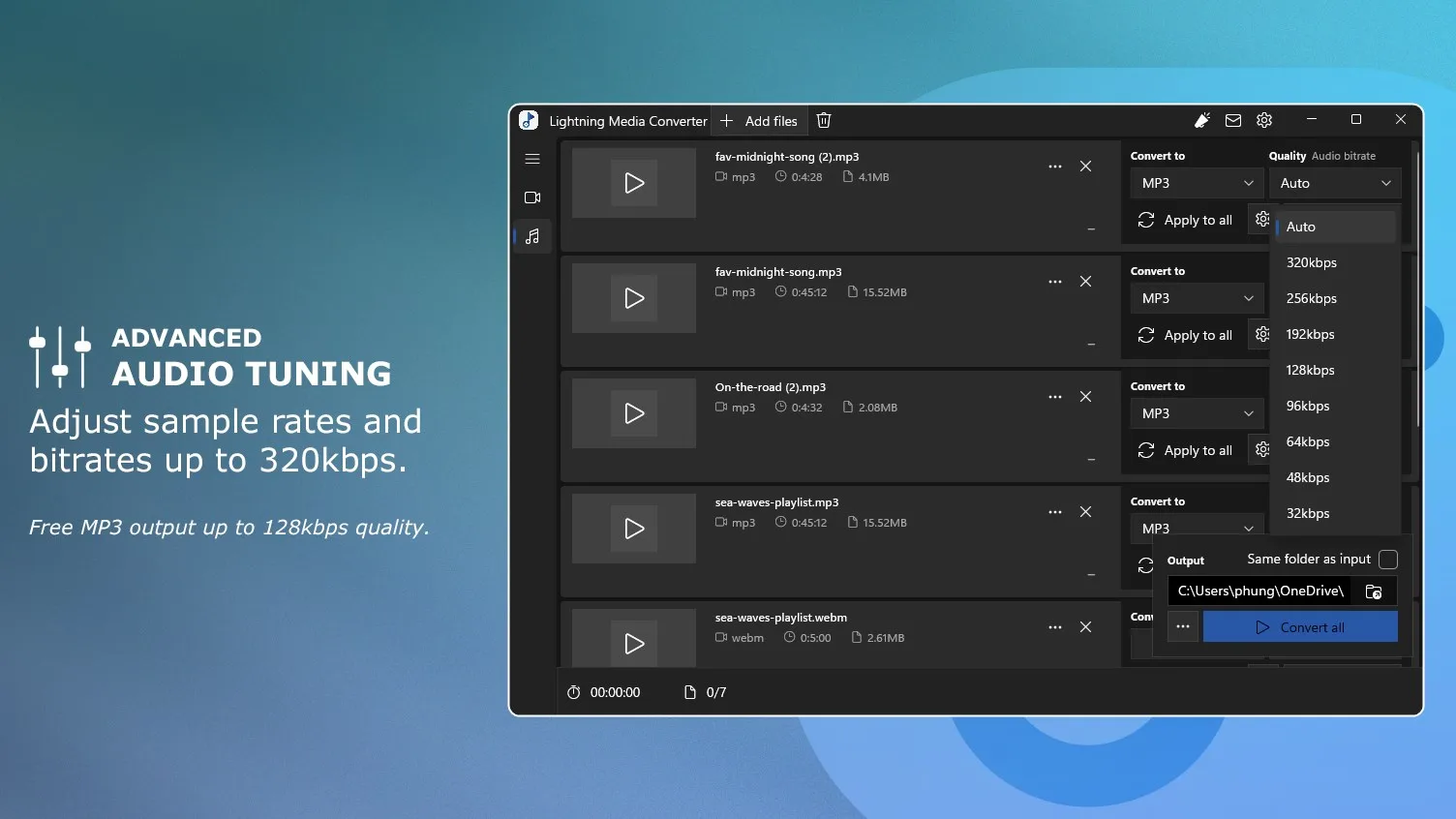Image resolution: width=1456 pixels, height=819 pixels.
Task: Play preview of sea-waves-playlist.webm
Action: coord(634,644)
